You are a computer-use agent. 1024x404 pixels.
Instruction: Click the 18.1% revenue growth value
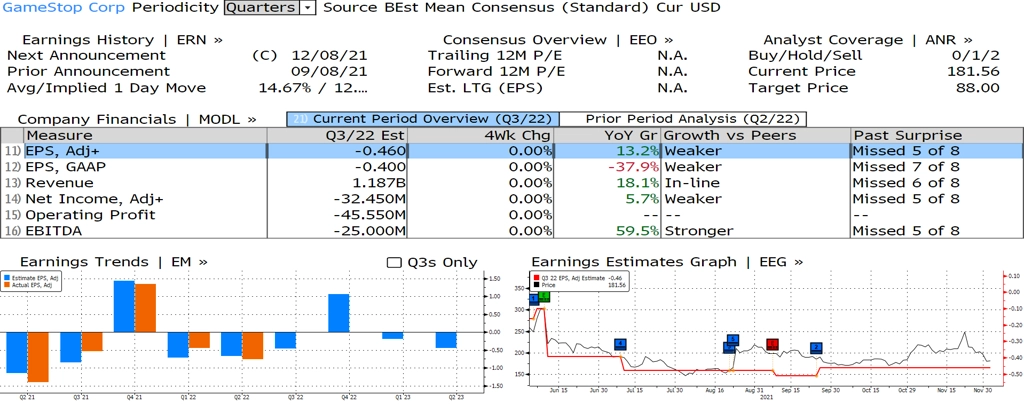[x=637, y=183]
